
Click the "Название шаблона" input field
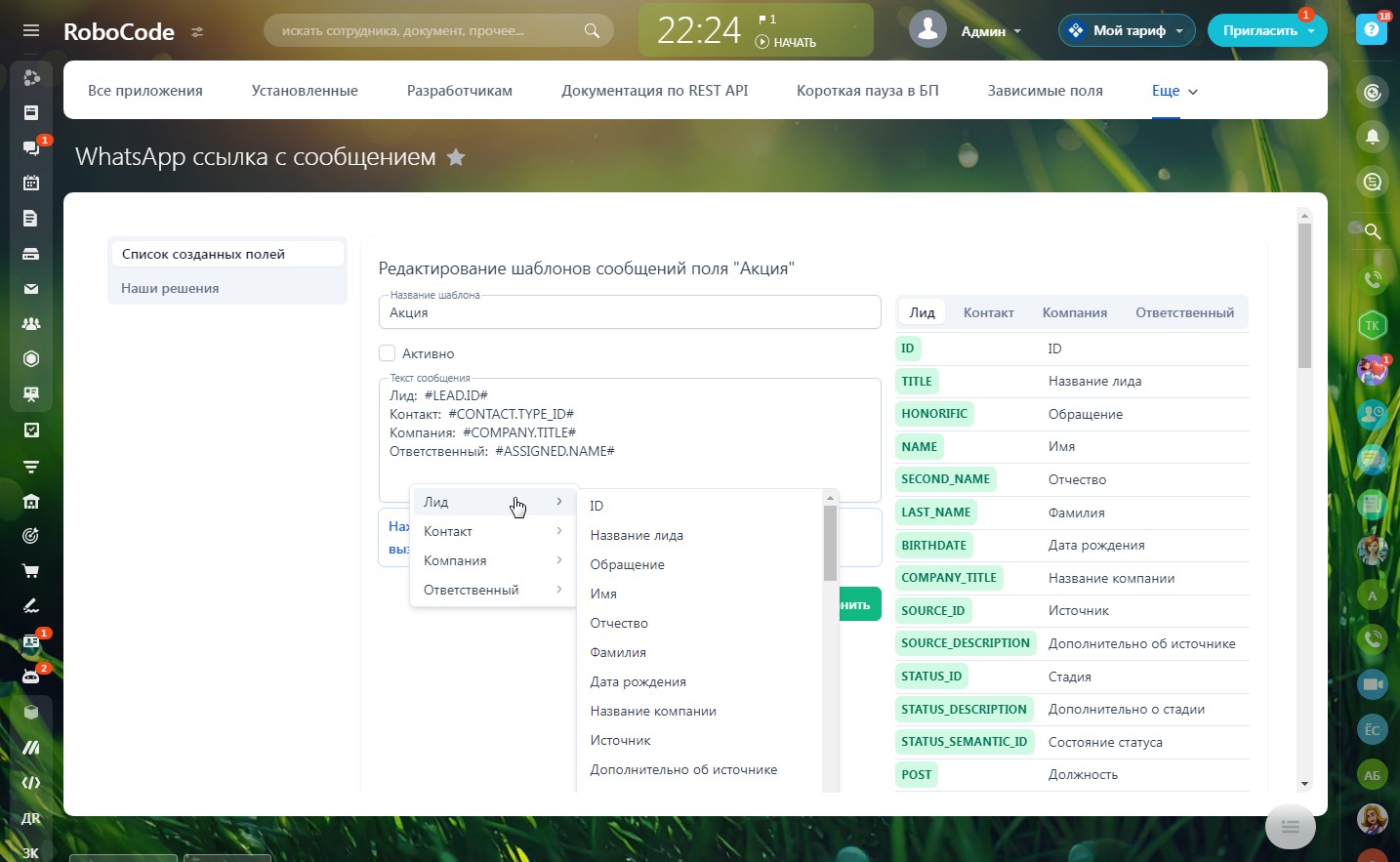[x=630, y=313]
